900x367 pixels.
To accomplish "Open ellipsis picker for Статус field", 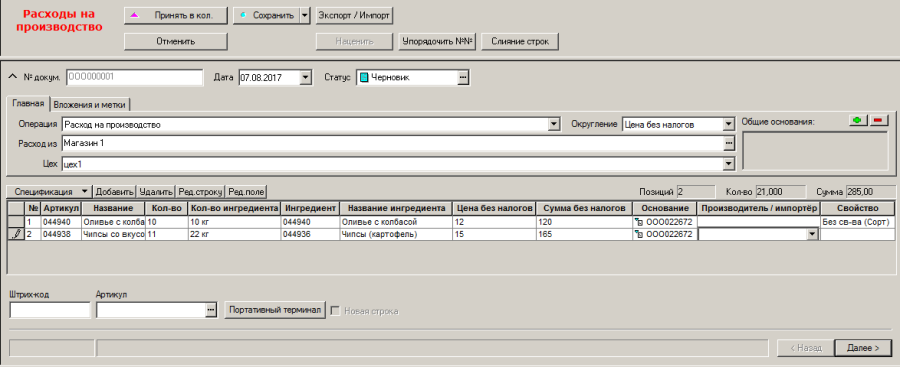I will [463, 78].
